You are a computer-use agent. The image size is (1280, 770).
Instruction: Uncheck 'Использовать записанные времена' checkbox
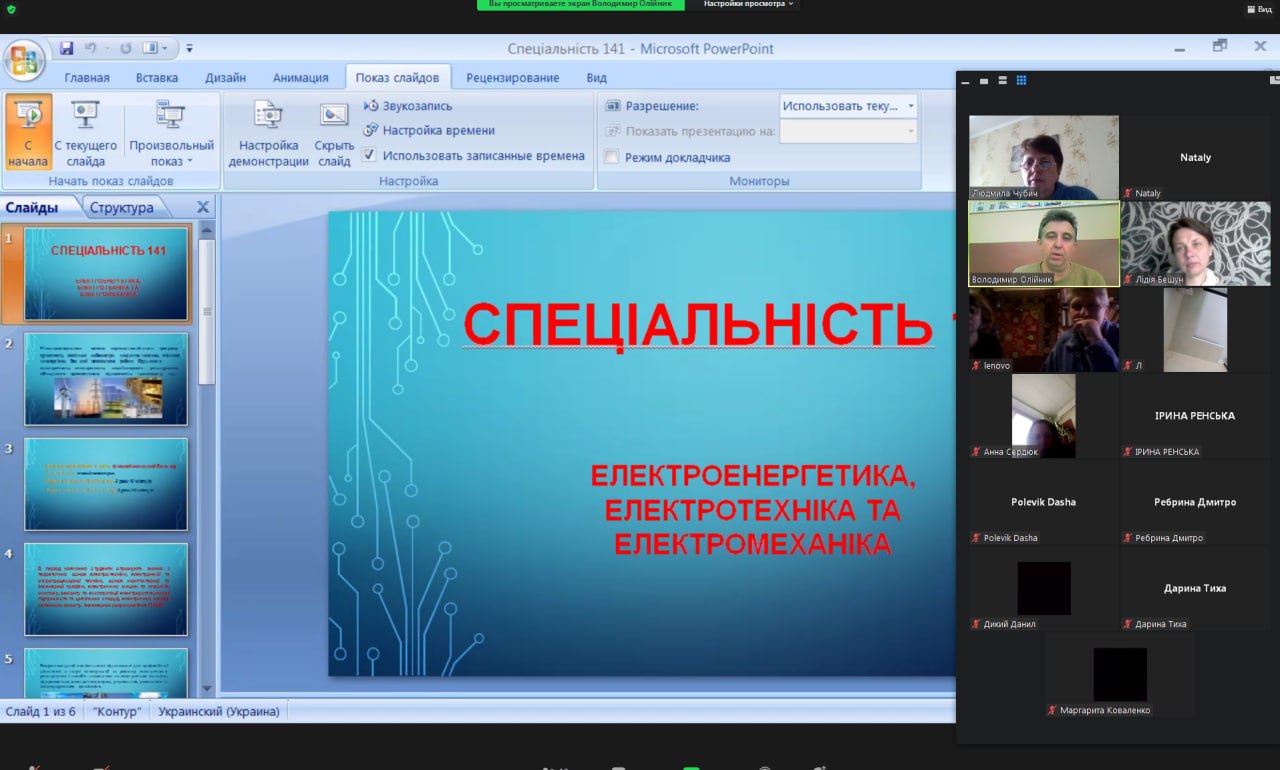[x=369, y=155]
